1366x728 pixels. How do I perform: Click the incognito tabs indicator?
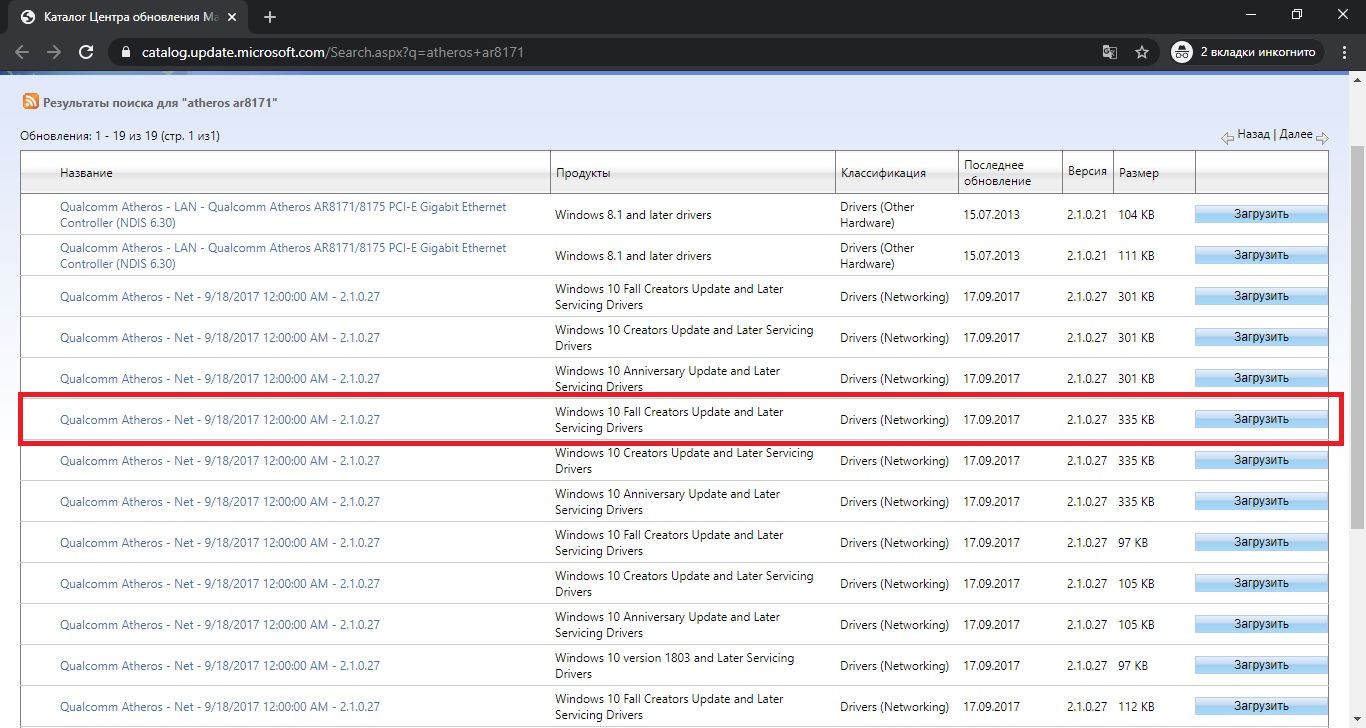pyautogui.click(x=1248, y=52)
